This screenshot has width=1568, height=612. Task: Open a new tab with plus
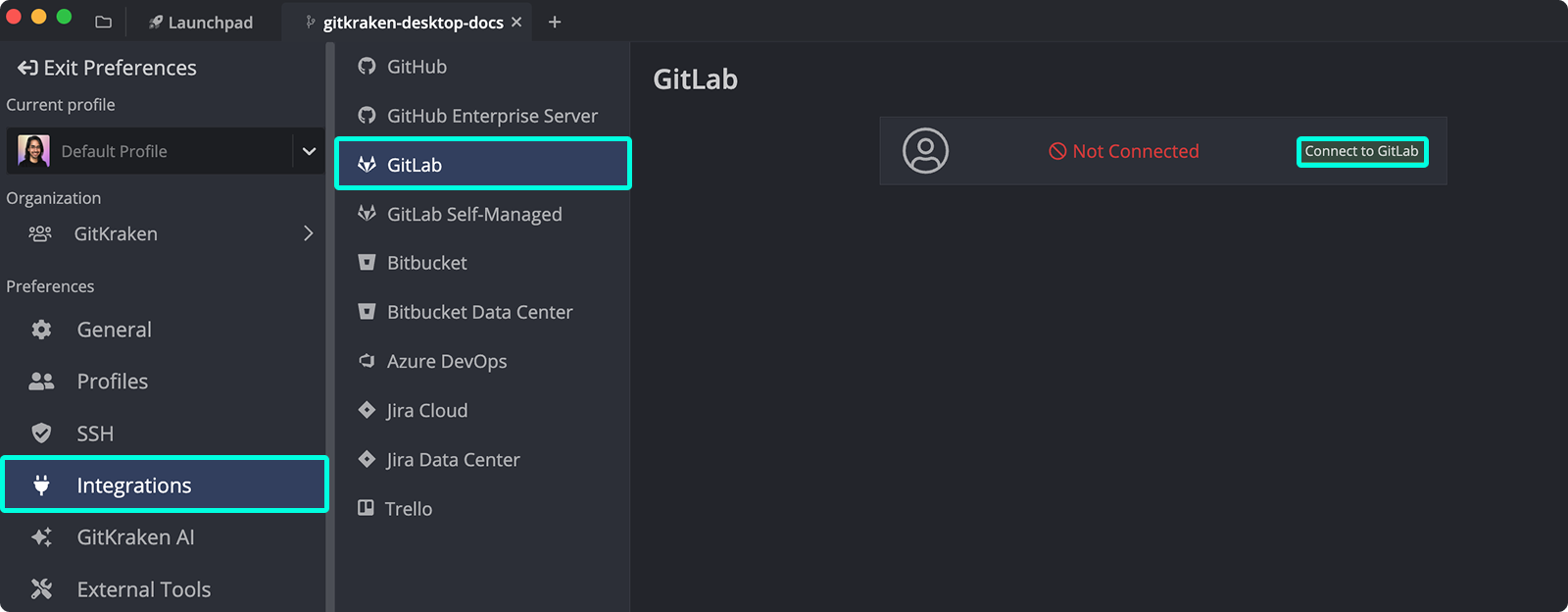tap(555, 22)
